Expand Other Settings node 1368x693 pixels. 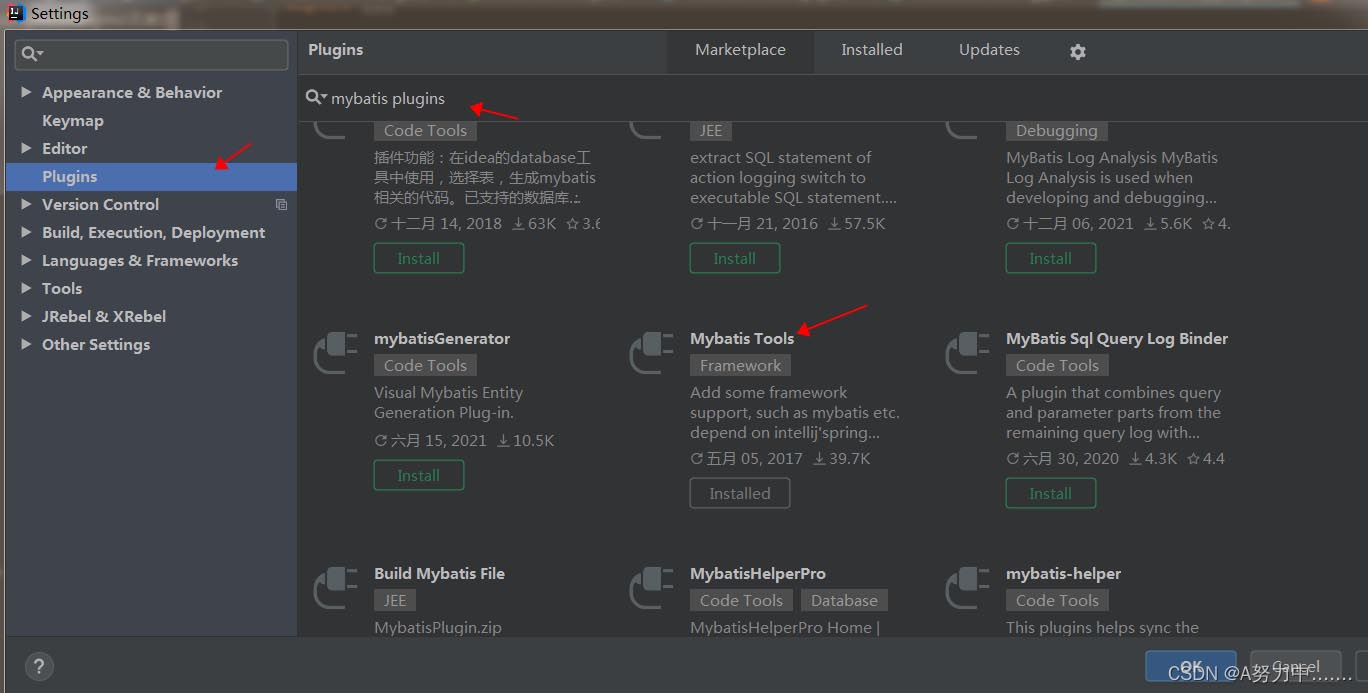[x=26, y=344]
